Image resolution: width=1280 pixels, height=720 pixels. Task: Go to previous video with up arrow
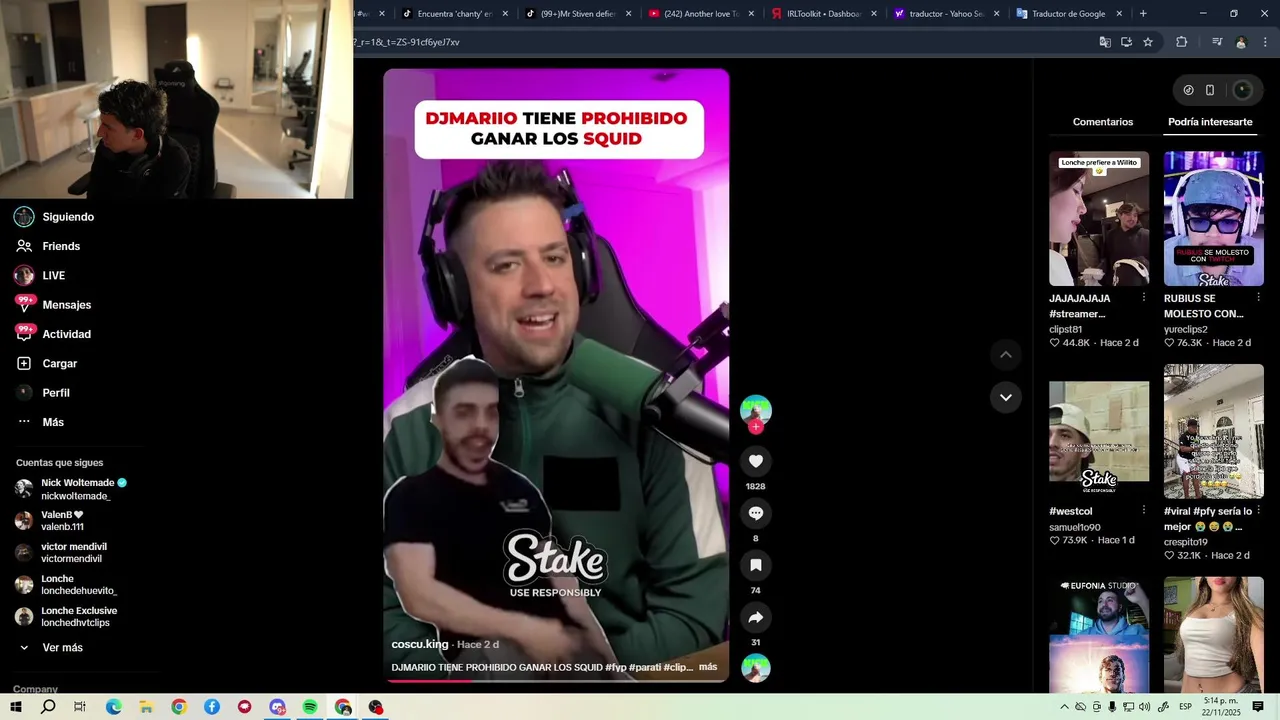(1006, 355)
